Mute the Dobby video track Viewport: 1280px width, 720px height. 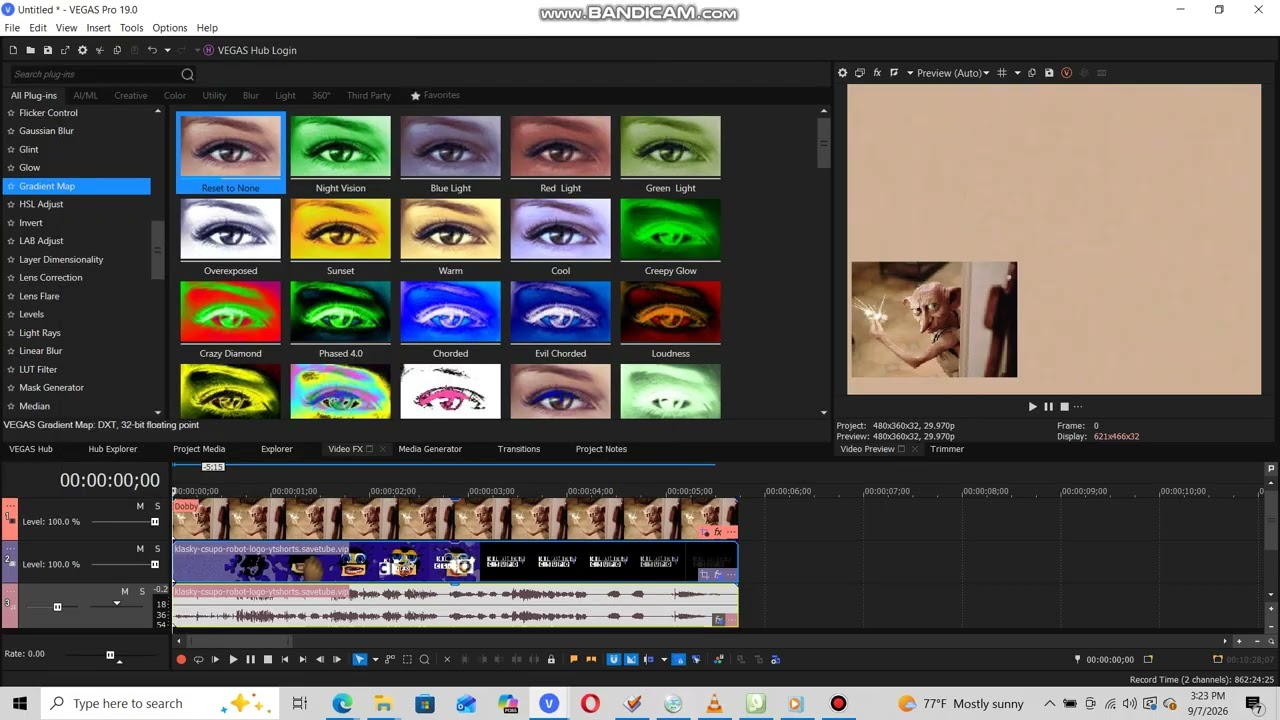[140, 506]
